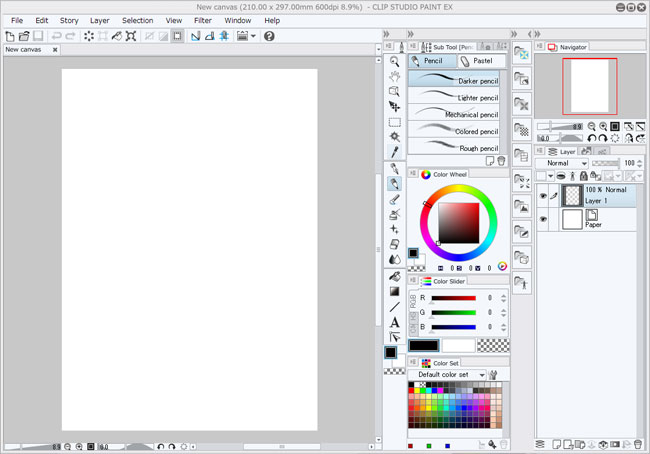Switch to the Pastel sub tool tab
Screen dimensions: 650x454
pos(480,61)
